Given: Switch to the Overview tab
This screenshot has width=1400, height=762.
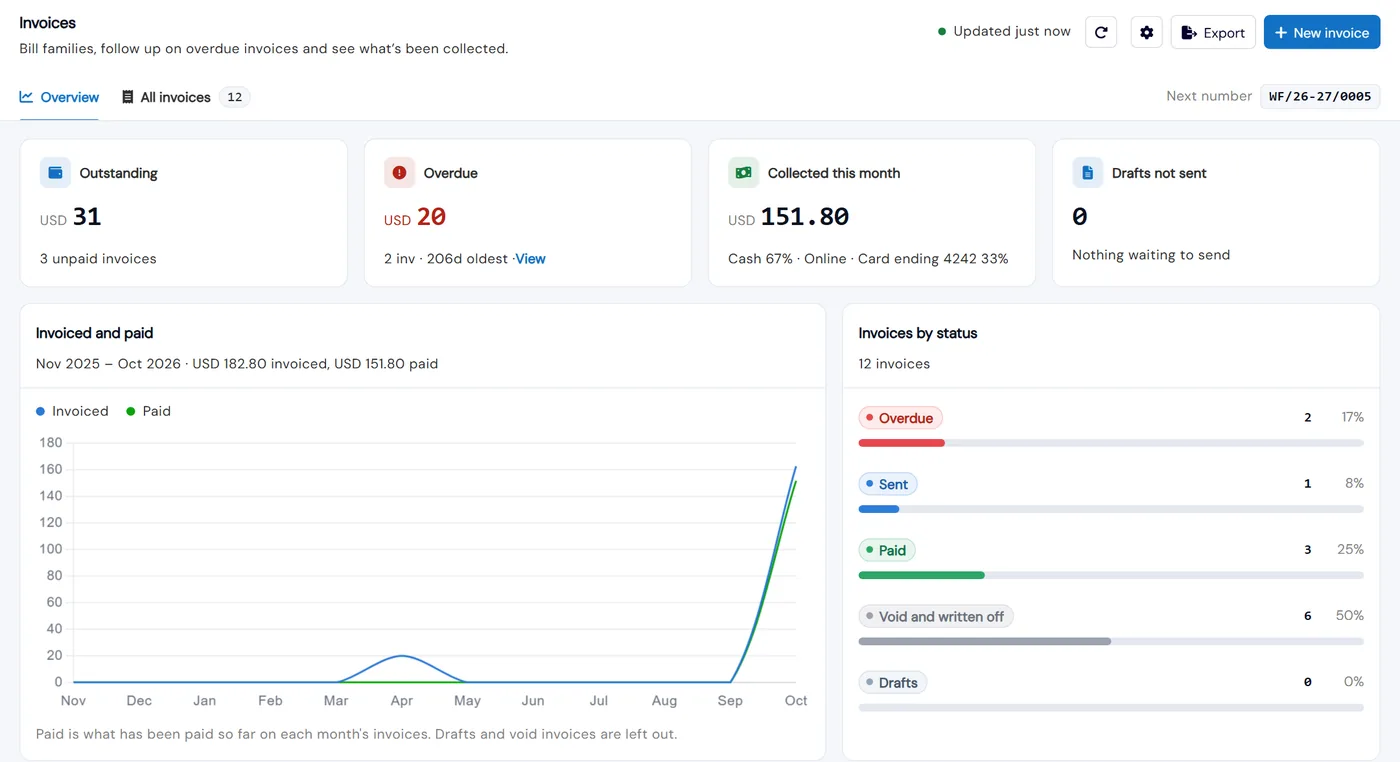Looking at the screenshot, I should click(x=59, y=97).
